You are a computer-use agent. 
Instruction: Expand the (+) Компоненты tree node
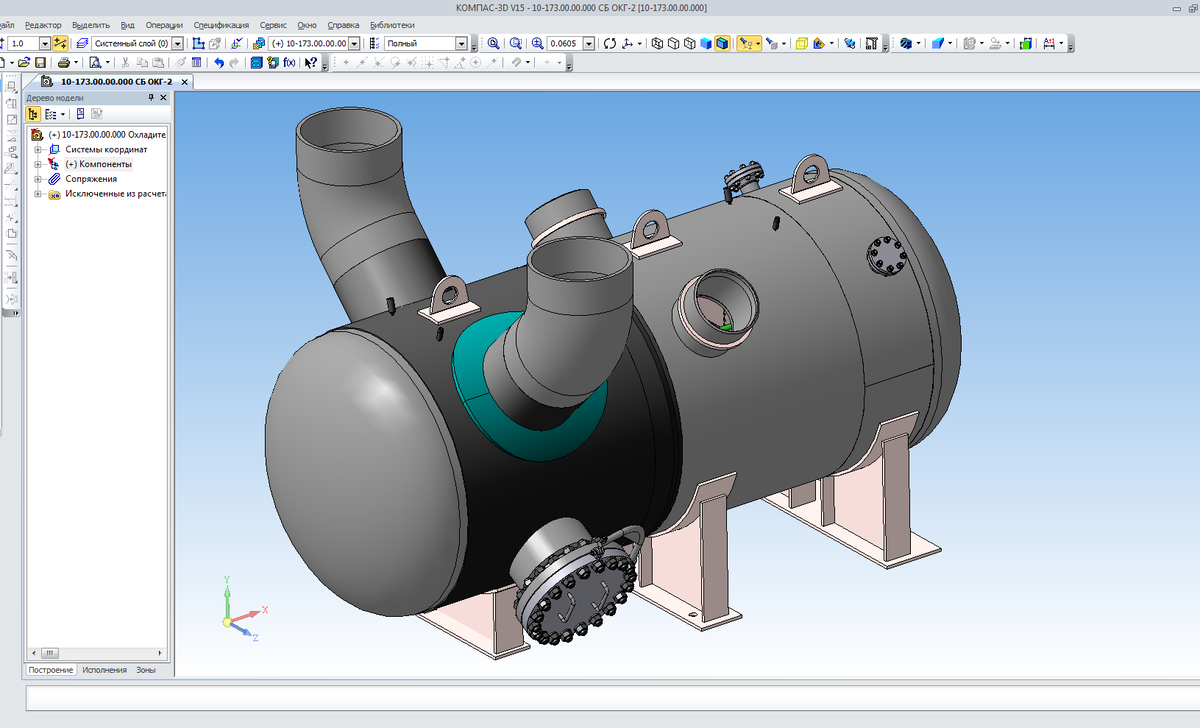(x=38, y=164)
